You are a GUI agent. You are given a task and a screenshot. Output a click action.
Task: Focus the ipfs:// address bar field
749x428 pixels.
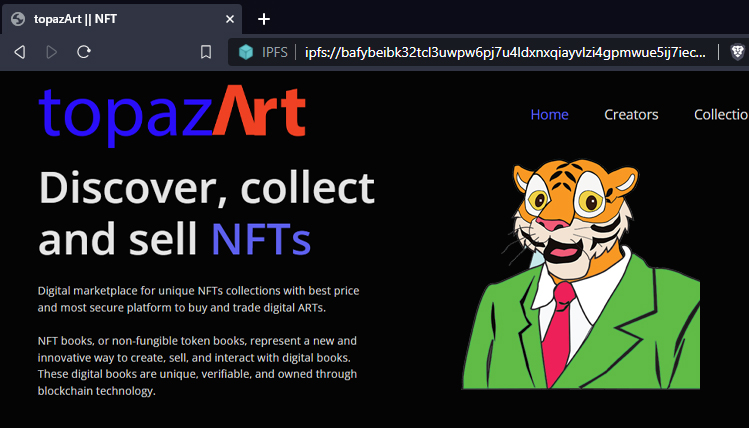click(x=505, y=52)
